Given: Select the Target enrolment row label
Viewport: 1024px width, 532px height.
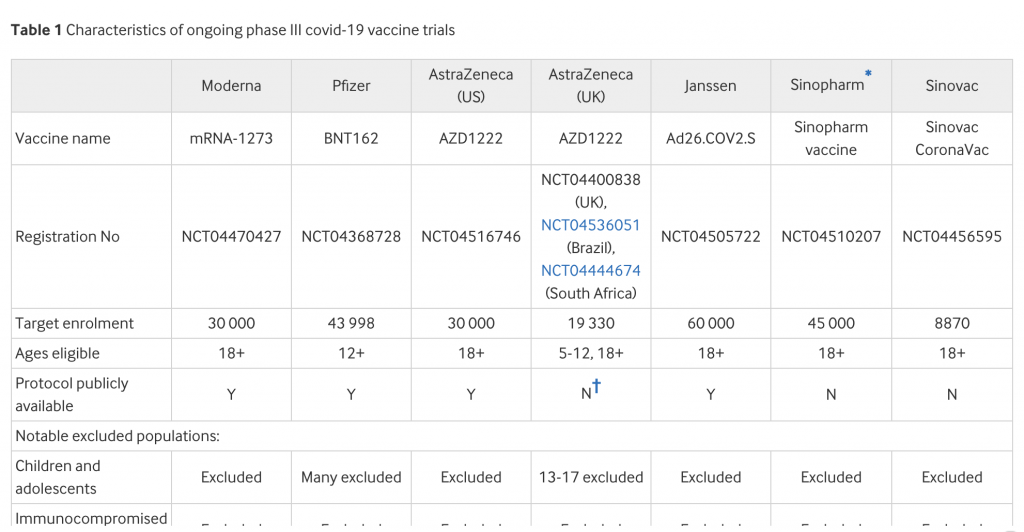Looking at the screenshot, I should pyautogui.click(x=74, y=323).
